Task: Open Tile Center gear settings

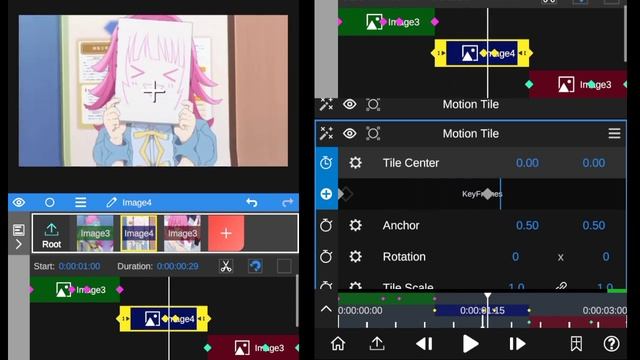Action: 355,163
